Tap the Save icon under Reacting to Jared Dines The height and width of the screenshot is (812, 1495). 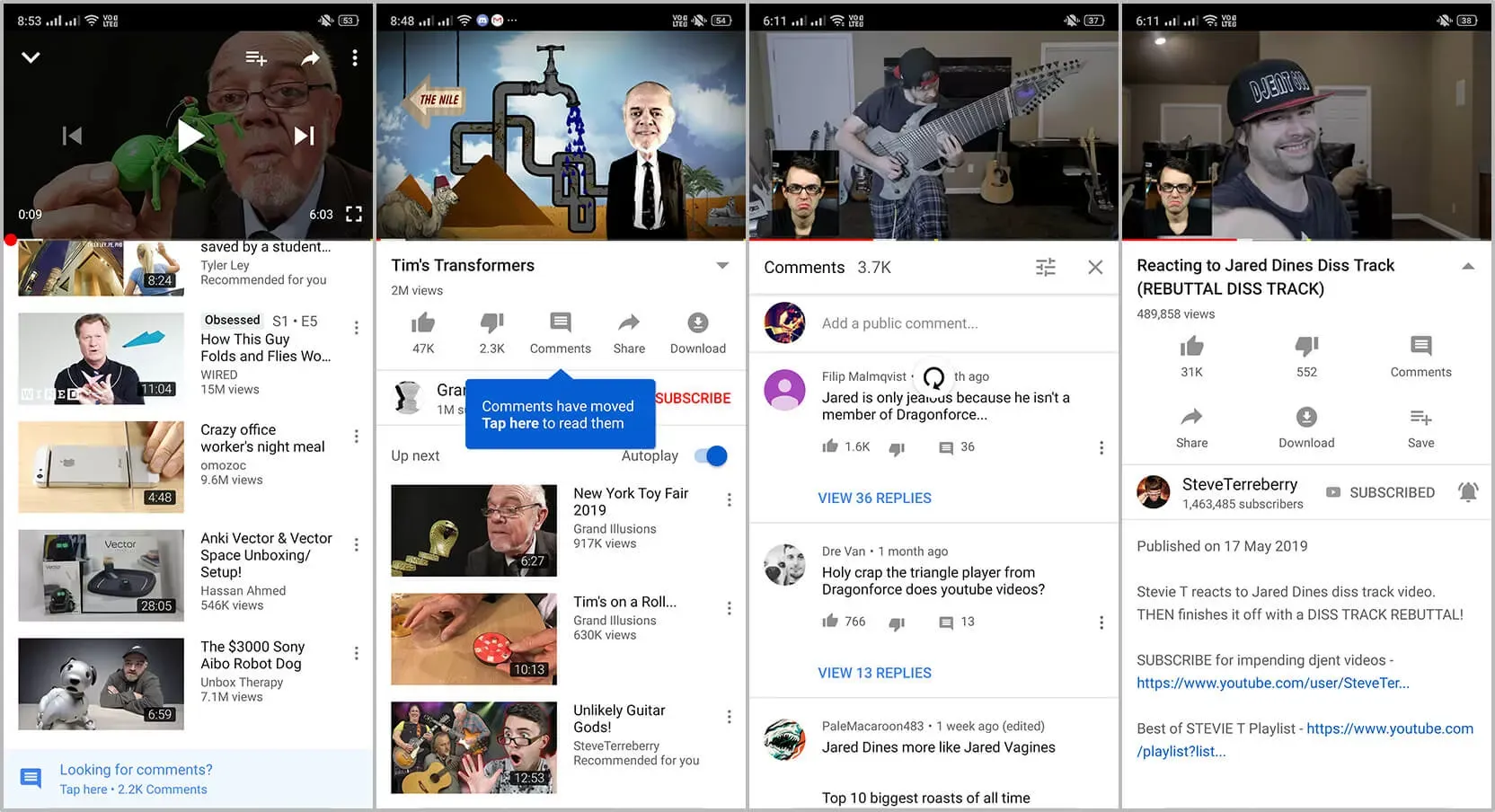(1420, 418)
